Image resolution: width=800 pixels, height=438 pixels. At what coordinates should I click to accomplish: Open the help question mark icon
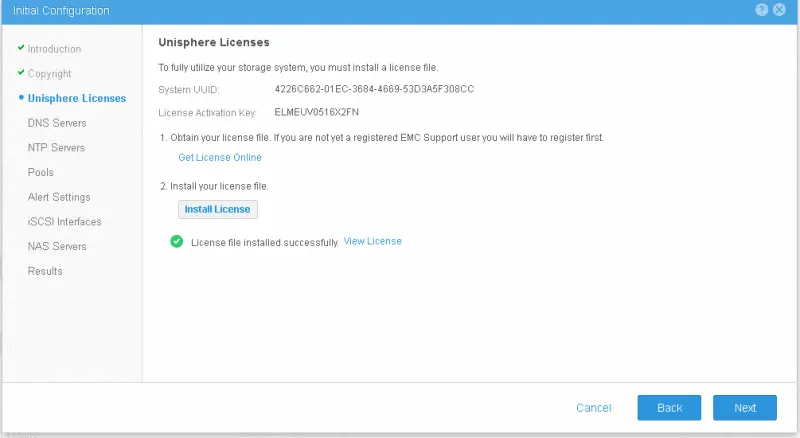(761, 10)
